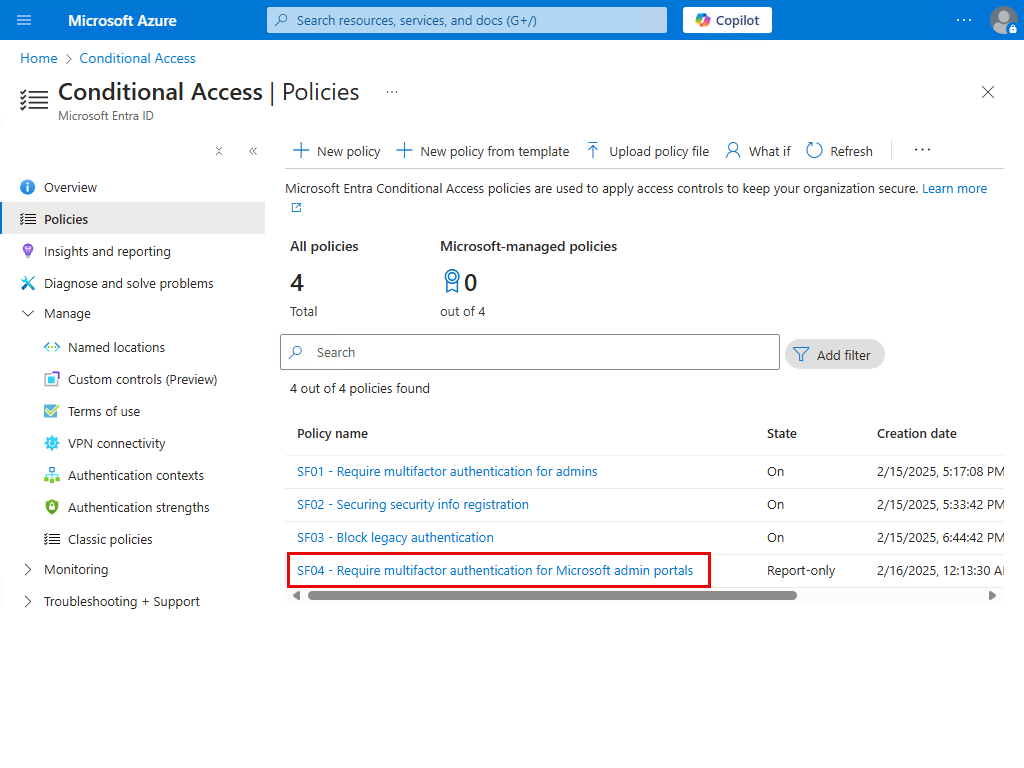Click the Report-only state of SF04

point(801,571)
